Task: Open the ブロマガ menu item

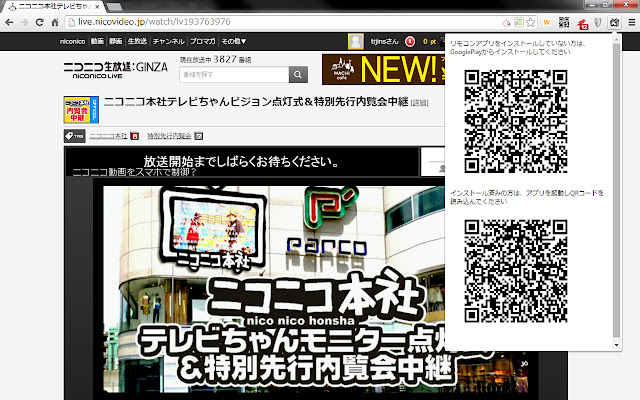Action: pyautogui.click(x=203, y=41)
